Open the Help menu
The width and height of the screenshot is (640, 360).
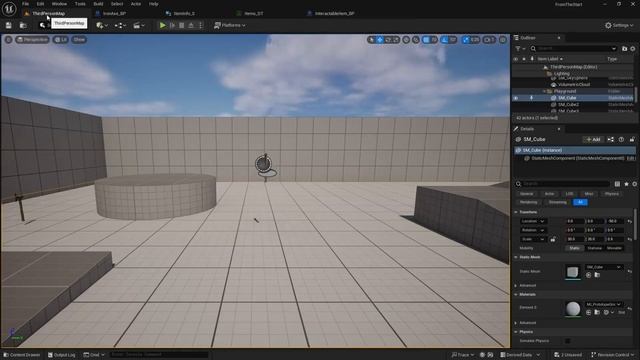click(153, 4)
